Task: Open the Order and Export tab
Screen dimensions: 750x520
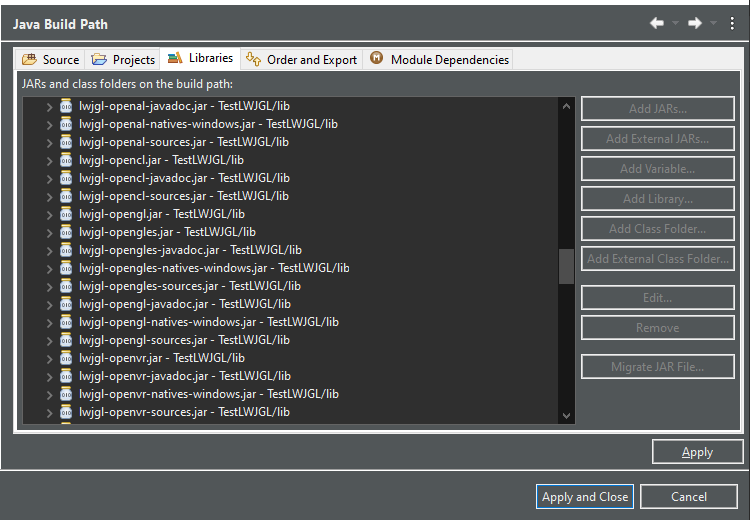Action: click(301, 59)
